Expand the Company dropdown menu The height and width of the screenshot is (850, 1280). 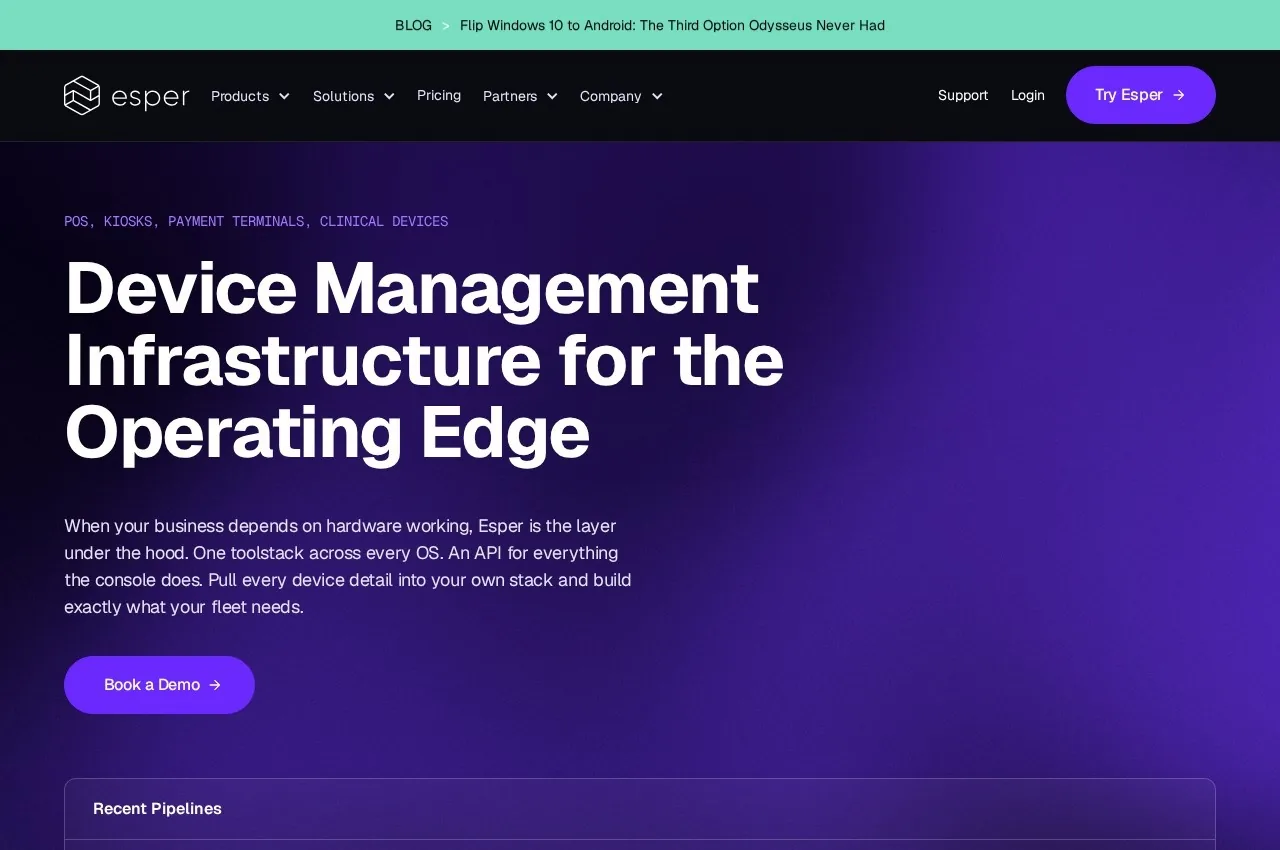pyautogui.click(x=621, y=96)
